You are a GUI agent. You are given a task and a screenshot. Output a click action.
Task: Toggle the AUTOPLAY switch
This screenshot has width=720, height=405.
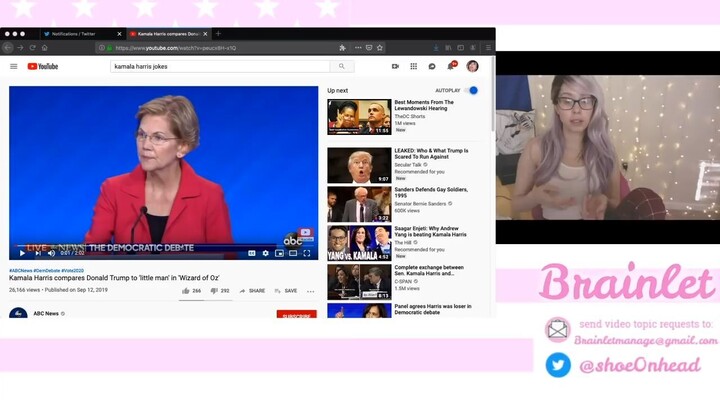point(472,90)
